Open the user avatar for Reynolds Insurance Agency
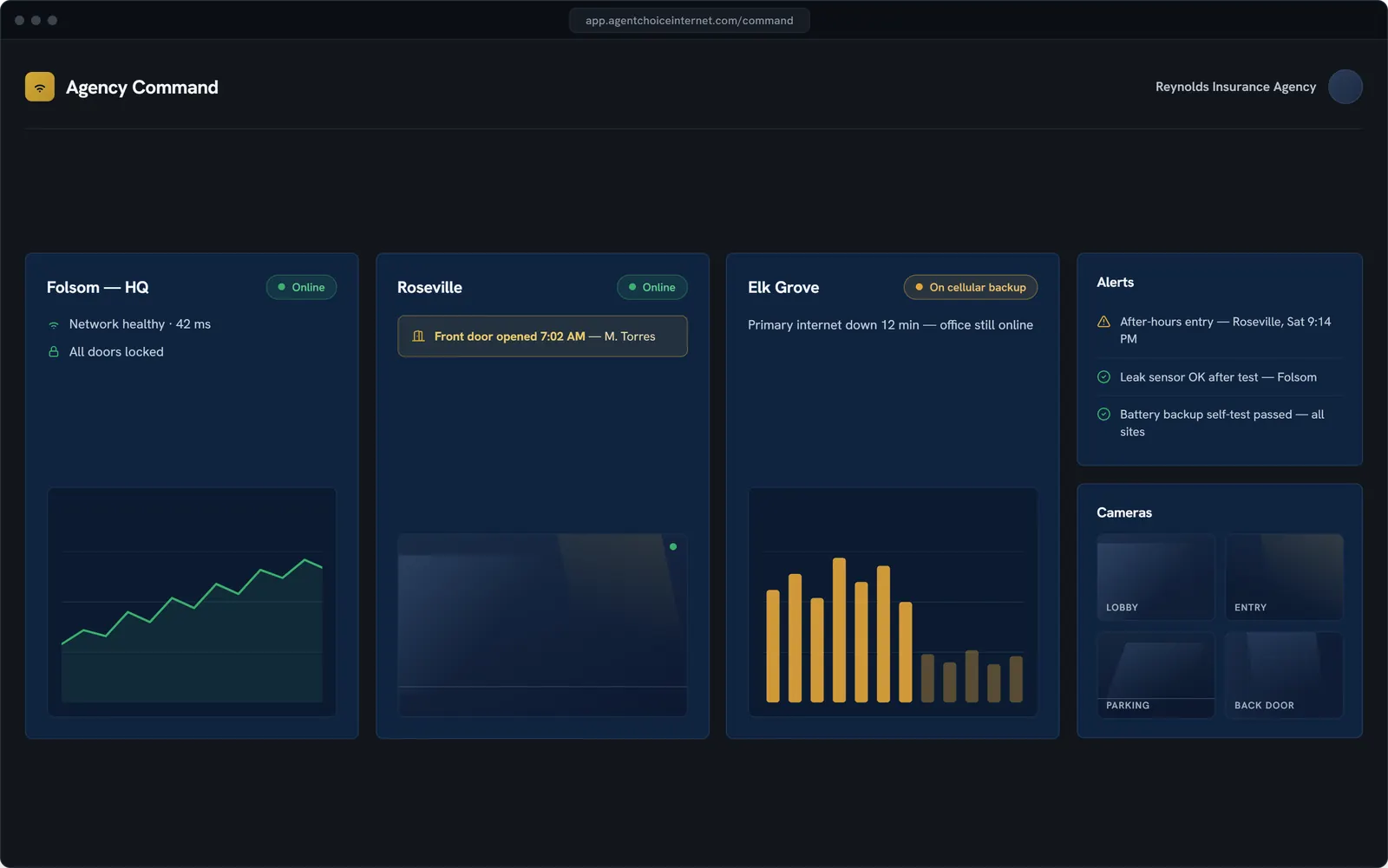The height and width of the screenshot is (868, 1388). point(1345,87)
